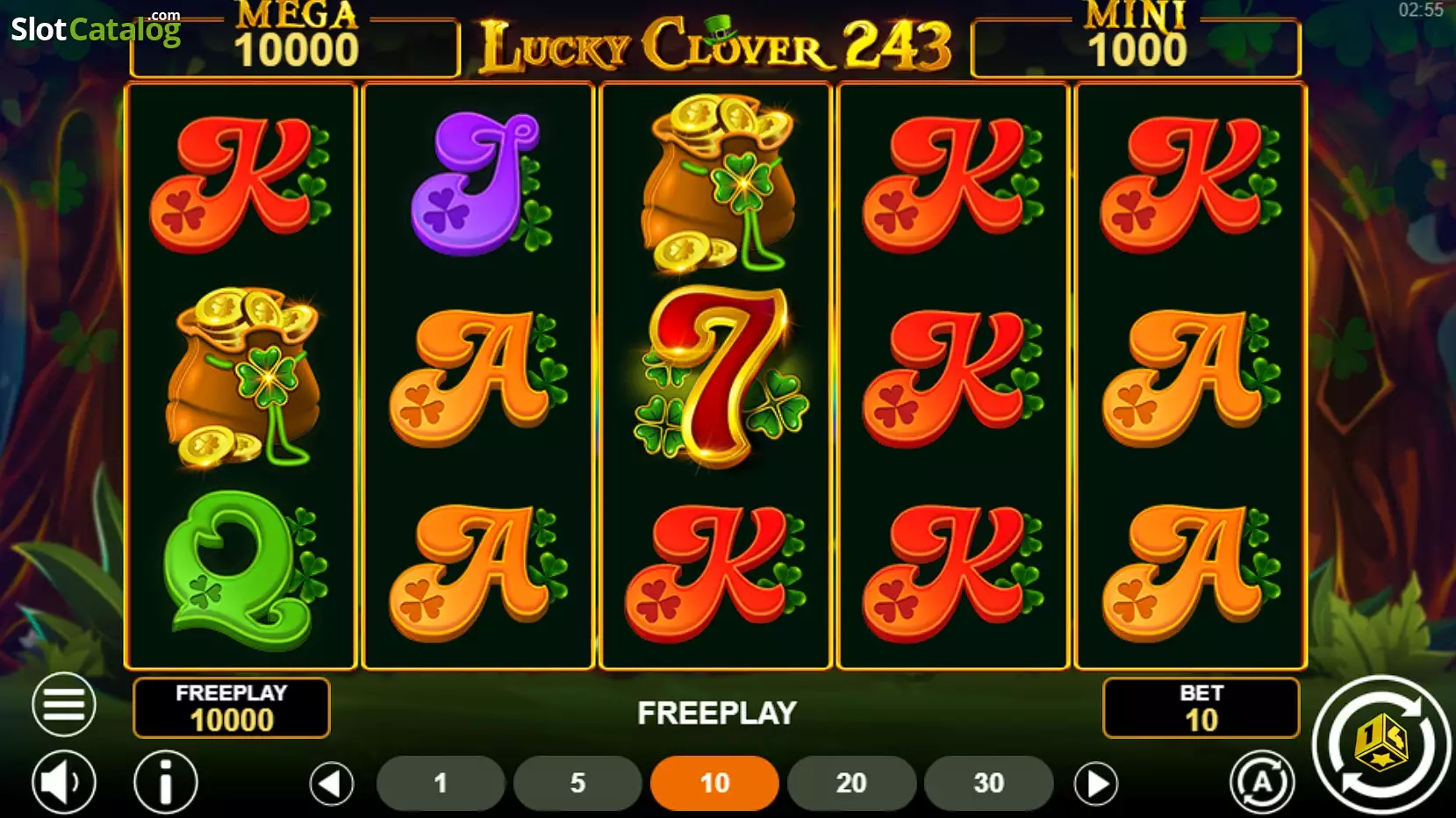Click the pot of gold on first reel
1456x818 pixels.
[242, 376]
